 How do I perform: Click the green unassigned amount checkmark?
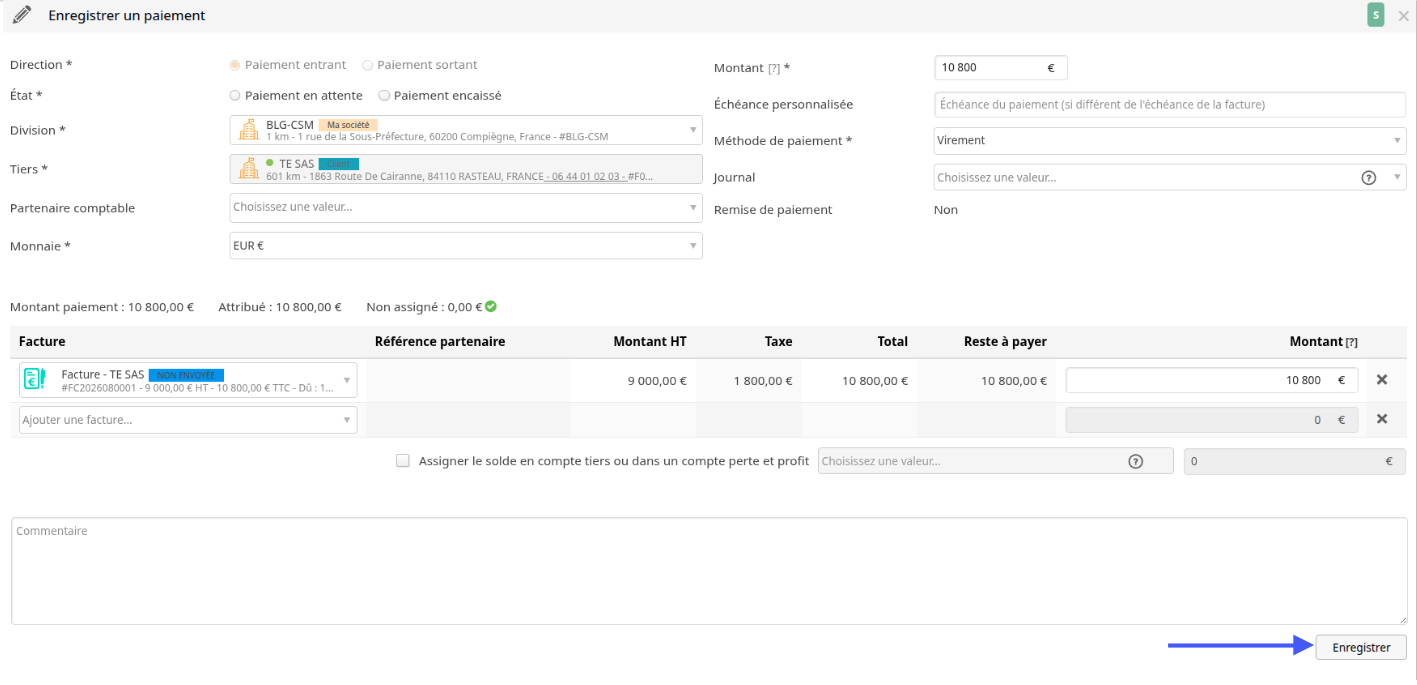(491, 307)
